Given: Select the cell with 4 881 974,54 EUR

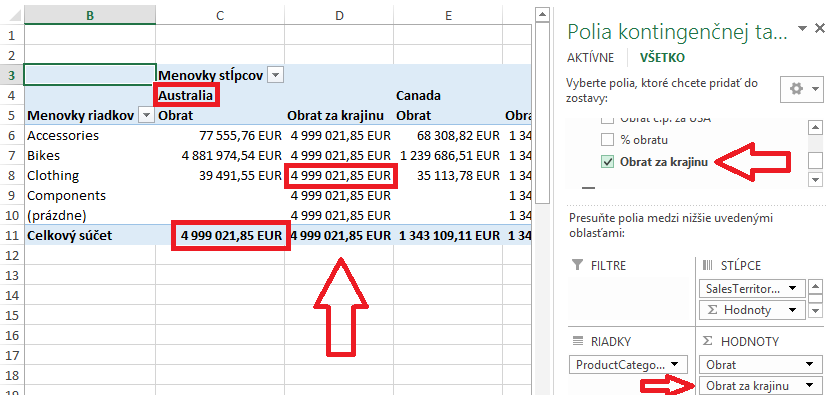Looking at the screenshot, I should (x=220, y=155).
